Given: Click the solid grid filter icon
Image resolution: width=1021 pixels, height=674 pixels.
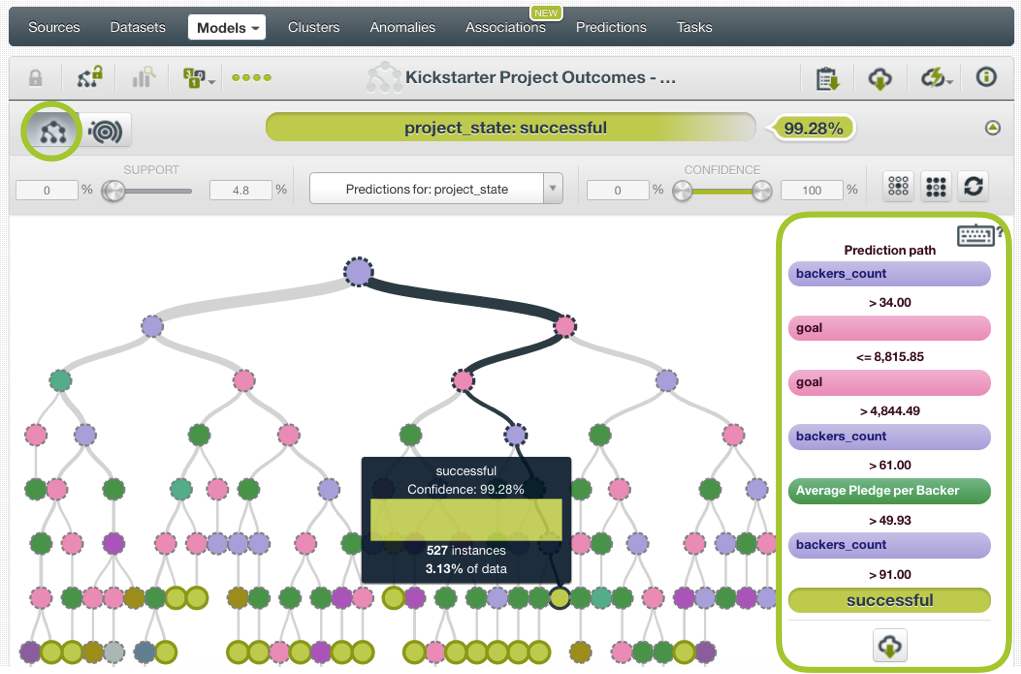Looking at the screenshot, I should point(936,187).
